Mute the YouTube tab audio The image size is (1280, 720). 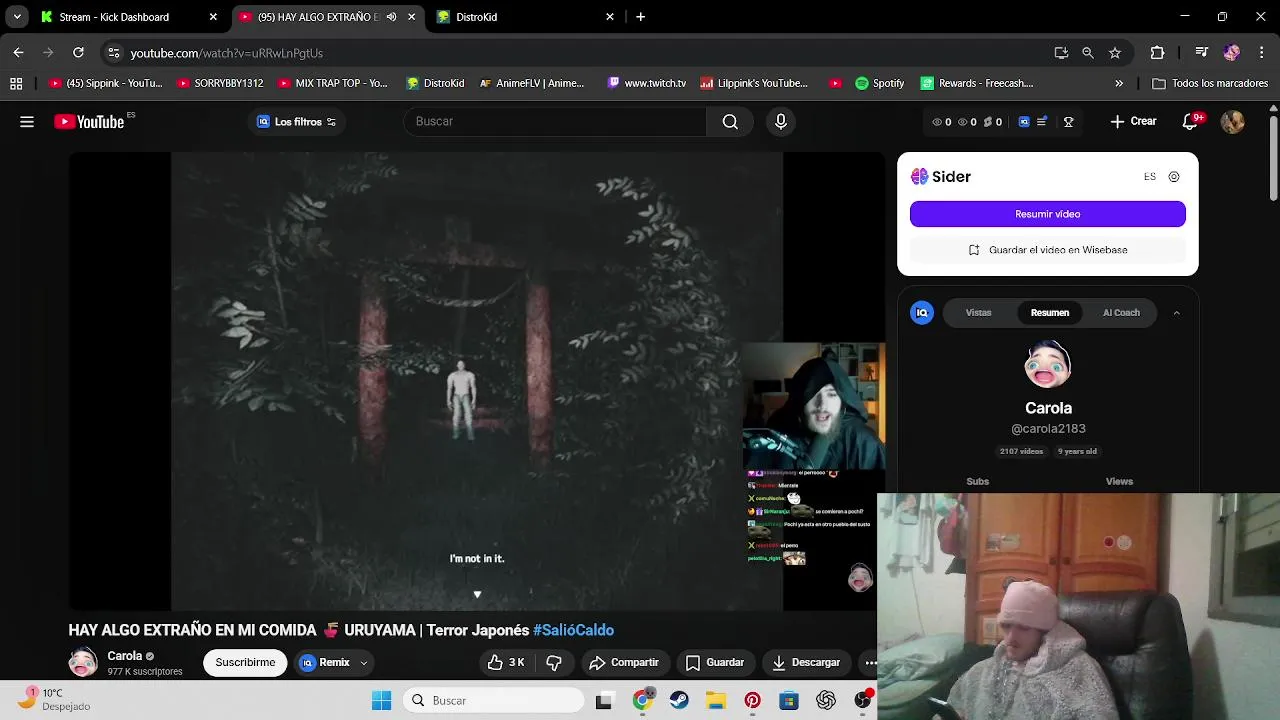pyautogui.click(x=391, y=17)
